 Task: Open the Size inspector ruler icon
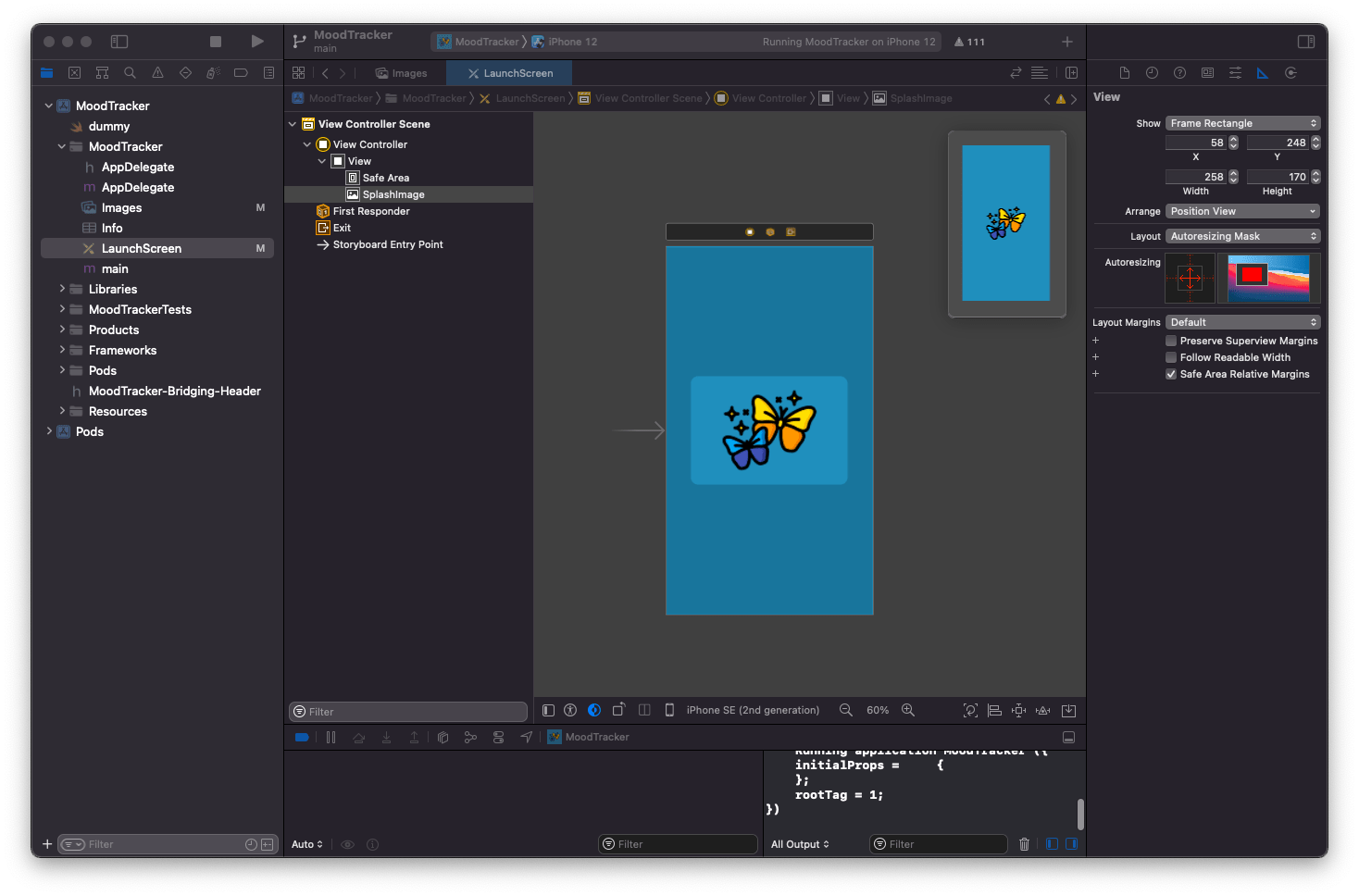(1263, 72)
